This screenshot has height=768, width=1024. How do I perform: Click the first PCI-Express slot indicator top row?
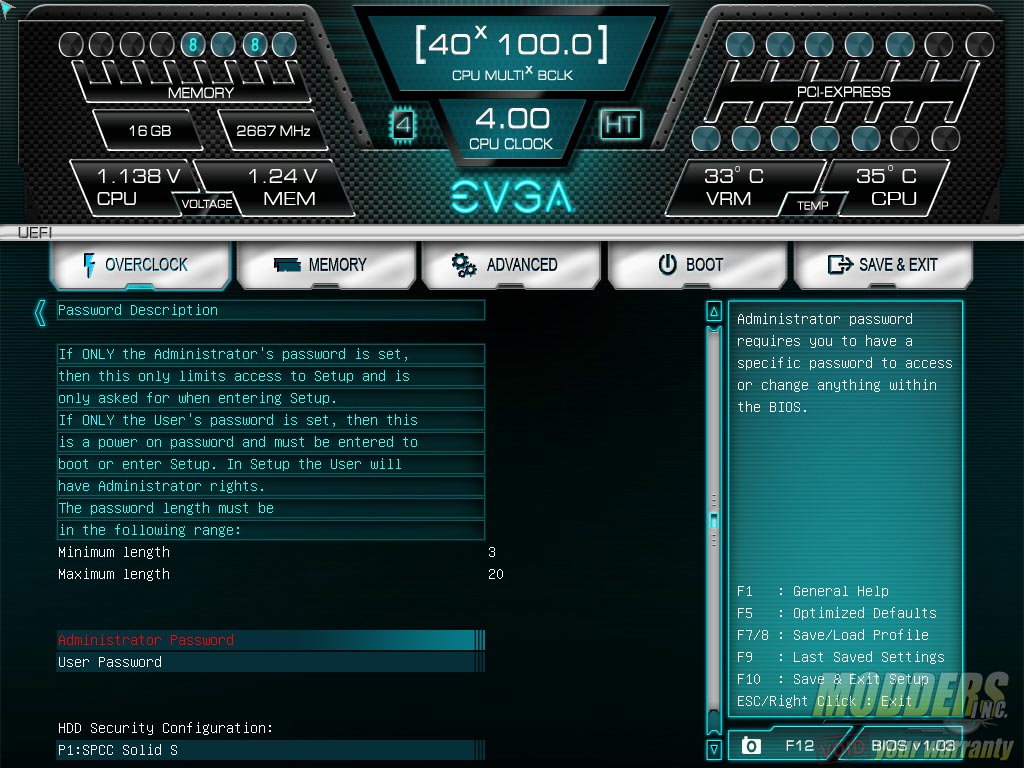[x=740, y=44]
